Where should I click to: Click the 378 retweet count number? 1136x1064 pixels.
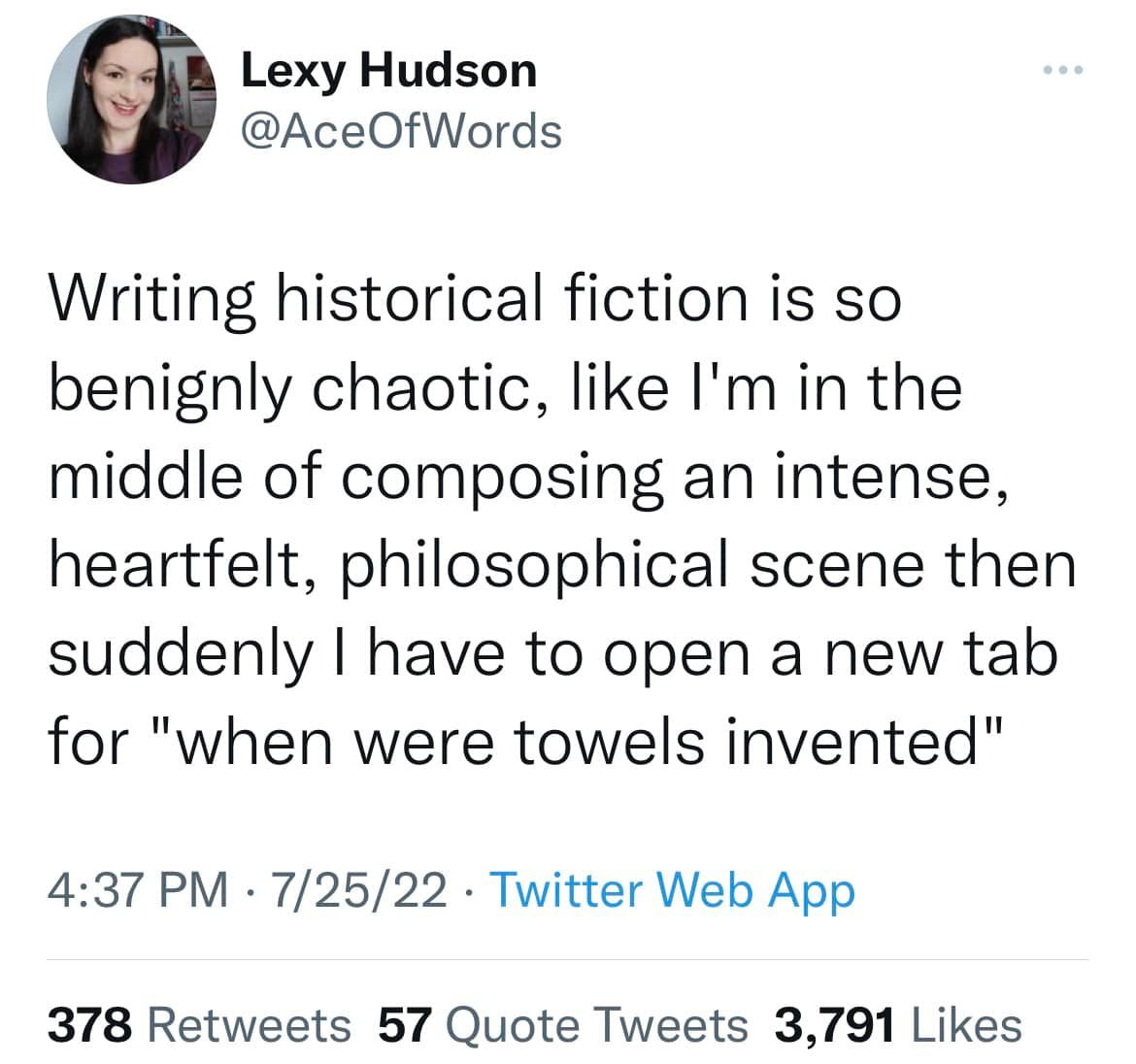click(x=89, y=1025)
